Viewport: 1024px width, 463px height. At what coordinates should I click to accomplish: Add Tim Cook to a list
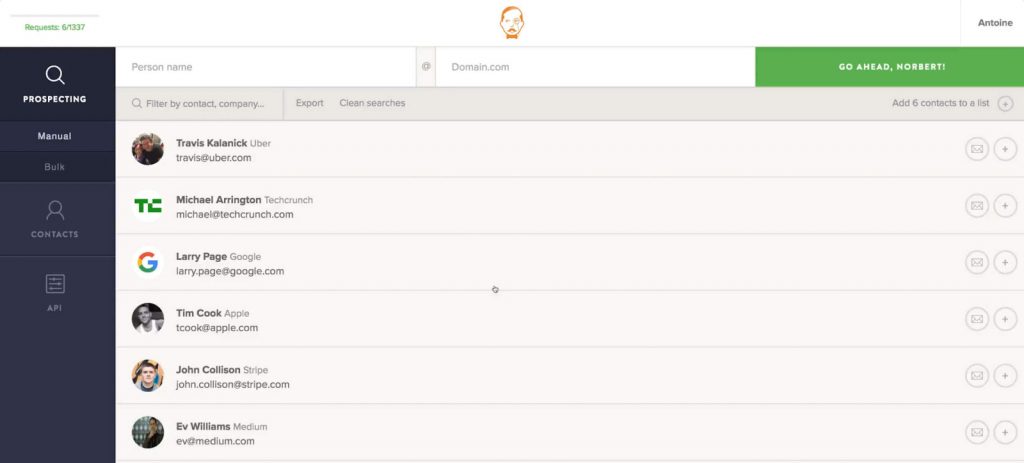[1005, 319]
